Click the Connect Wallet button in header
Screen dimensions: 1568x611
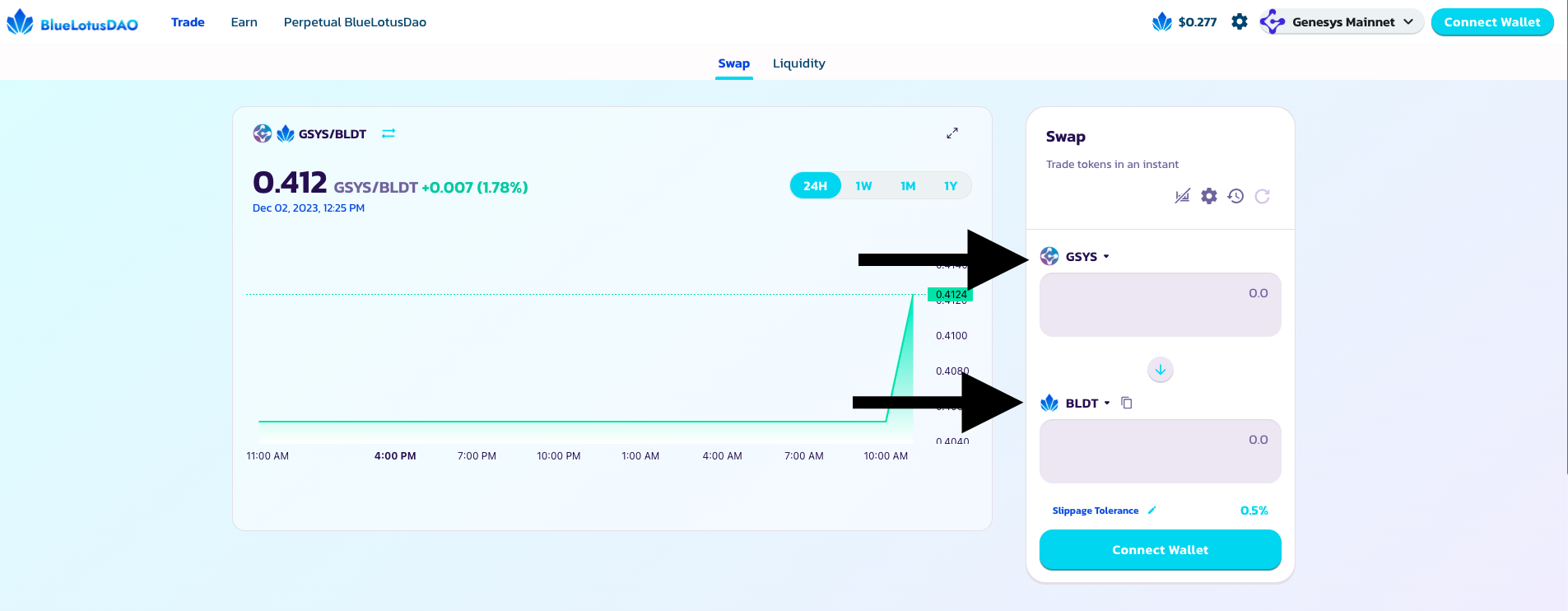click(x=1491, y=22)
